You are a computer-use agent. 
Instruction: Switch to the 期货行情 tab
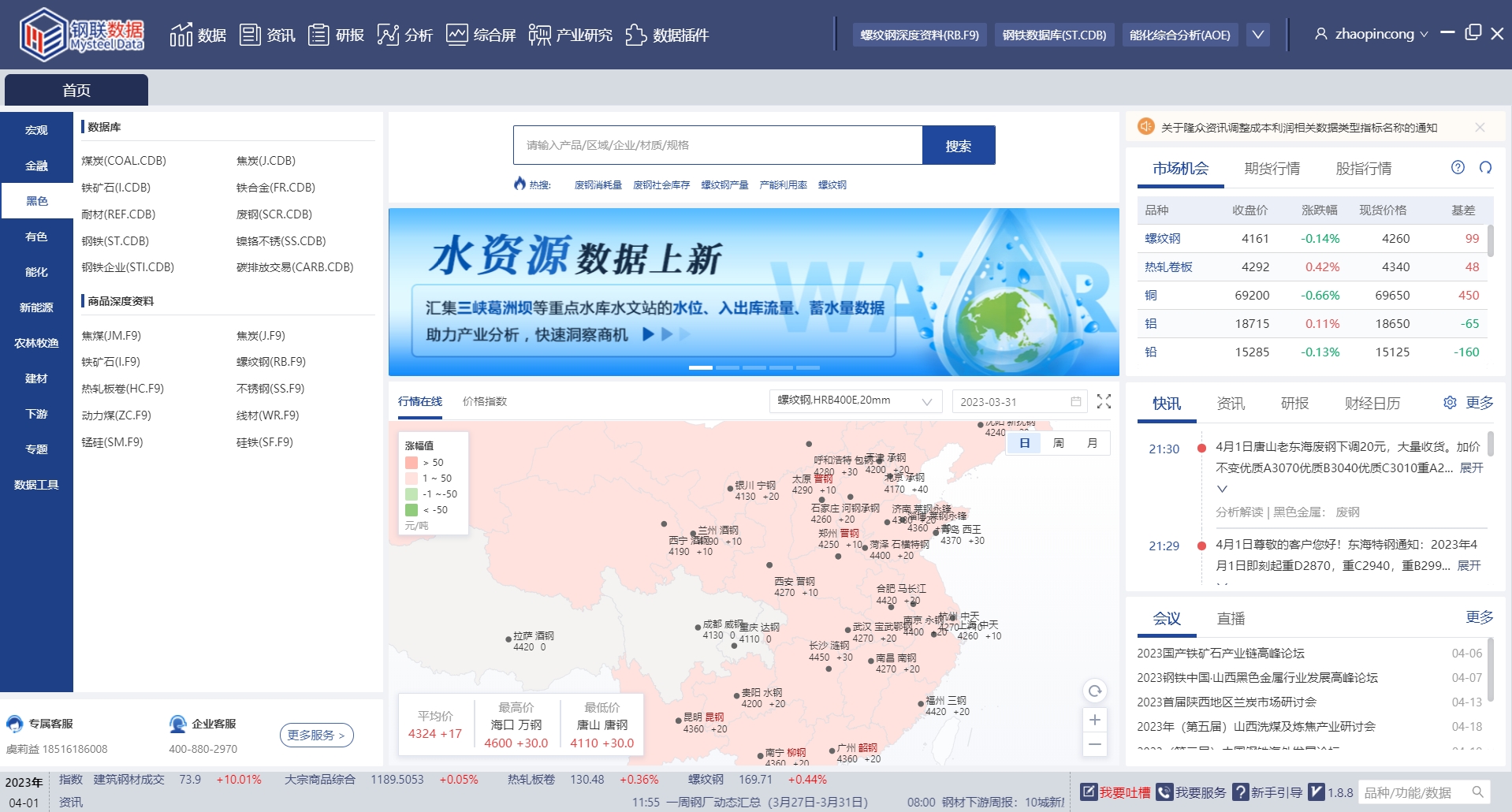coord(1272,168)
